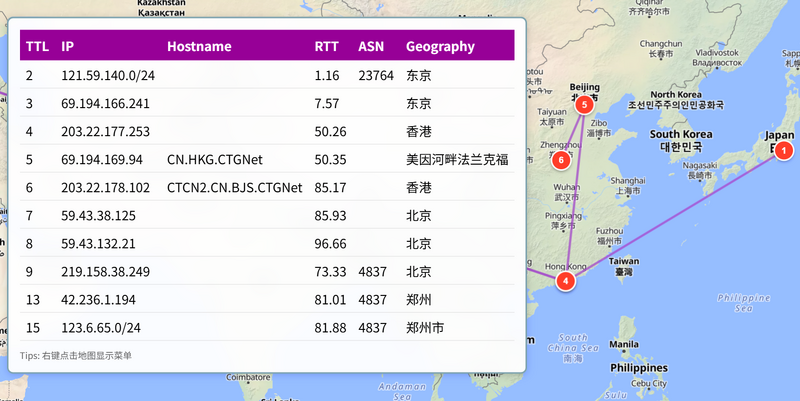Click the Philippines map label

pos(638,368)
